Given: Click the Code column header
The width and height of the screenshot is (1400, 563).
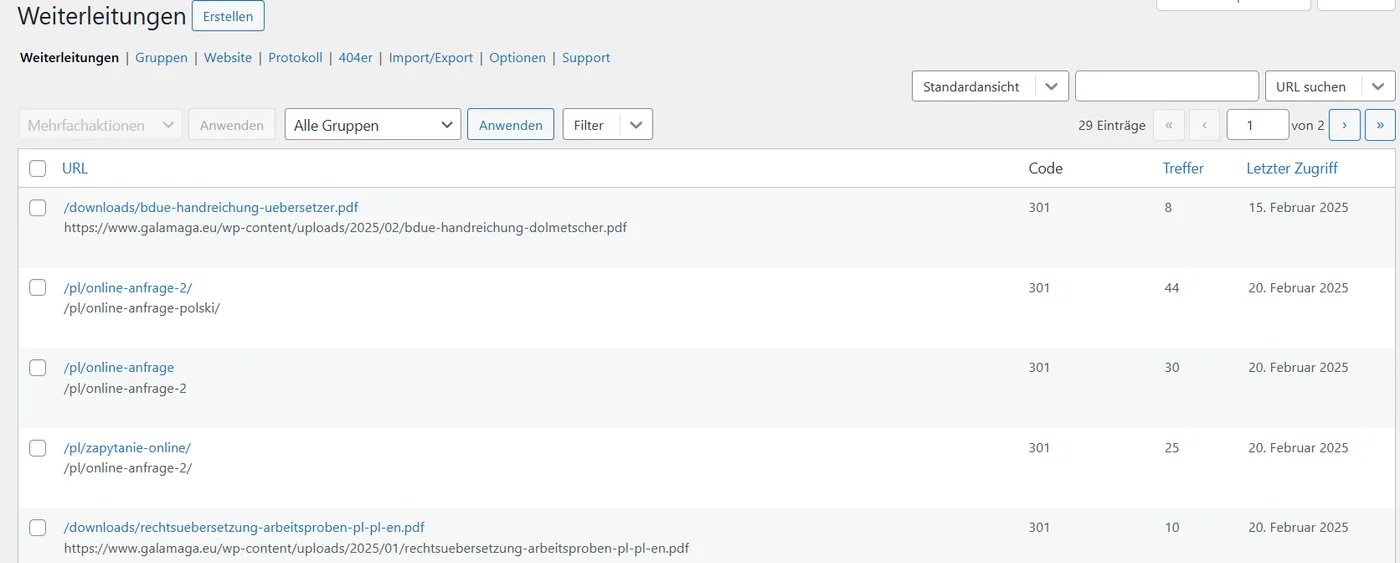Looking at the screenshot, I should (1045, 168).
